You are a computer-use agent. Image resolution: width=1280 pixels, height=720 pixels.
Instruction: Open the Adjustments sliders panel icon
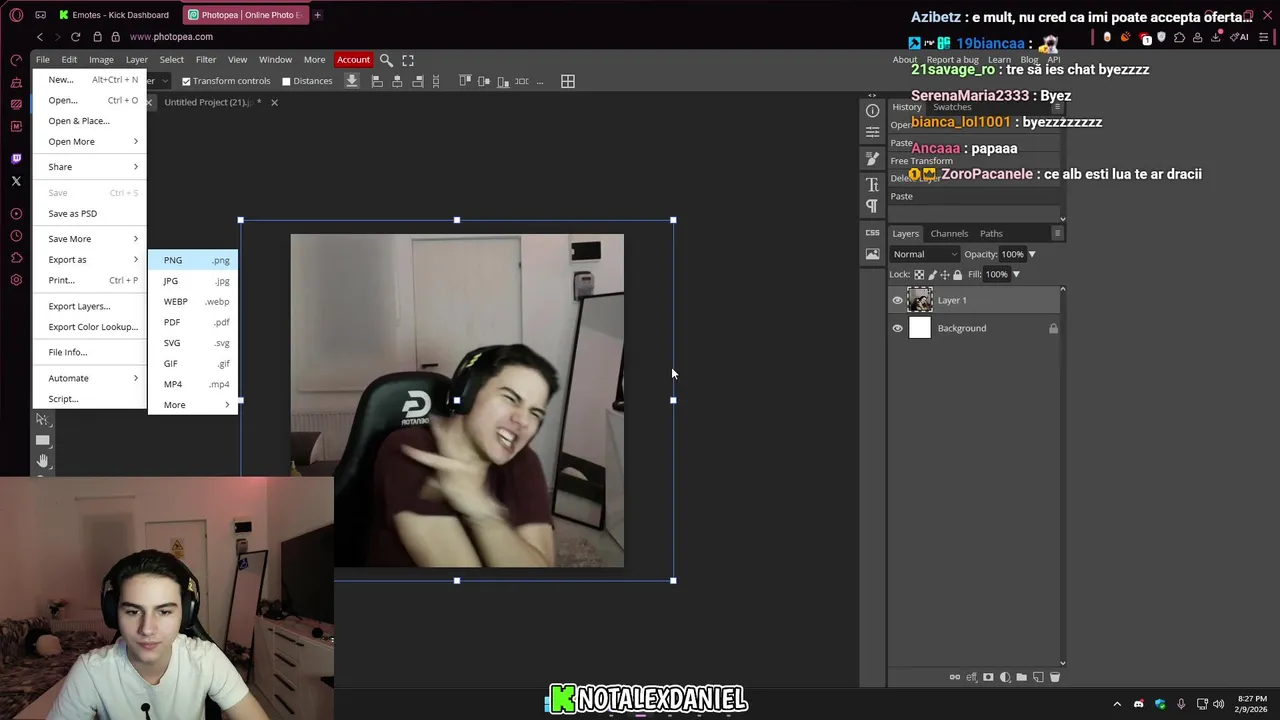(x=872, y=131)
